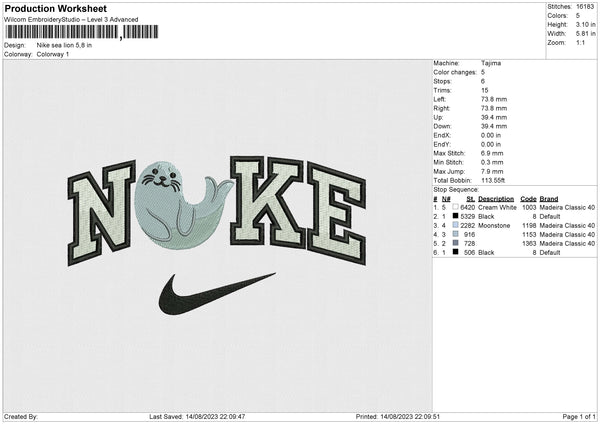Viewport: 600px width, 424px height.
Task: Click the "Moonstone" description text
Action: point(494,225)
